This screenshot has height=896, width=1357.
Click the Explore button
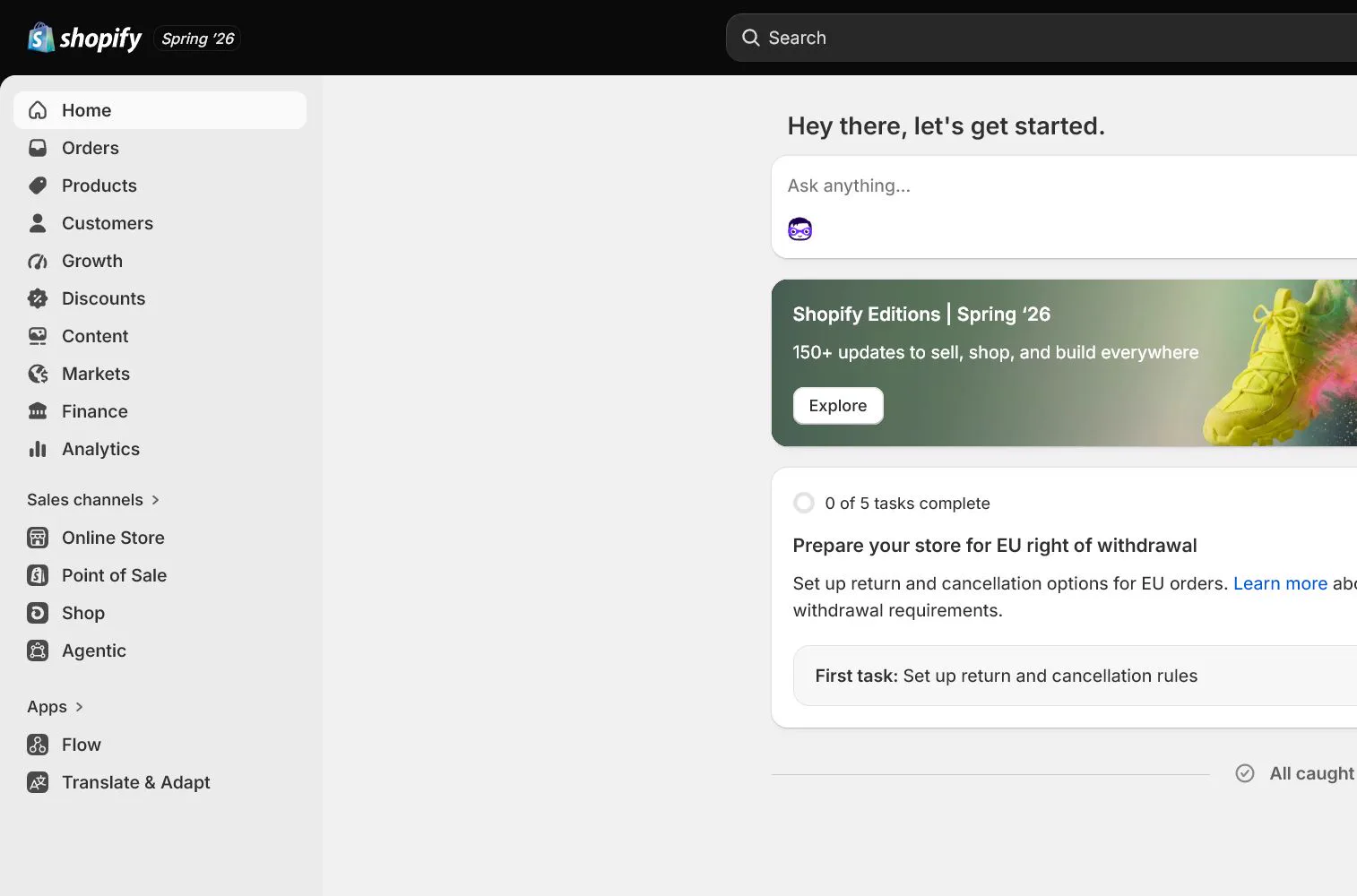838,406
